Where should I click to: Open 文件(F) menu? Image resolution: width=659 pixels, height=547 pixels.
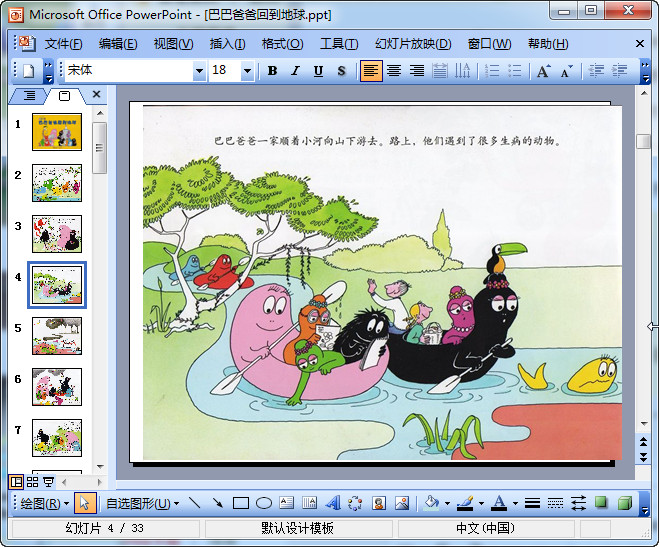[x=63, y=44]
